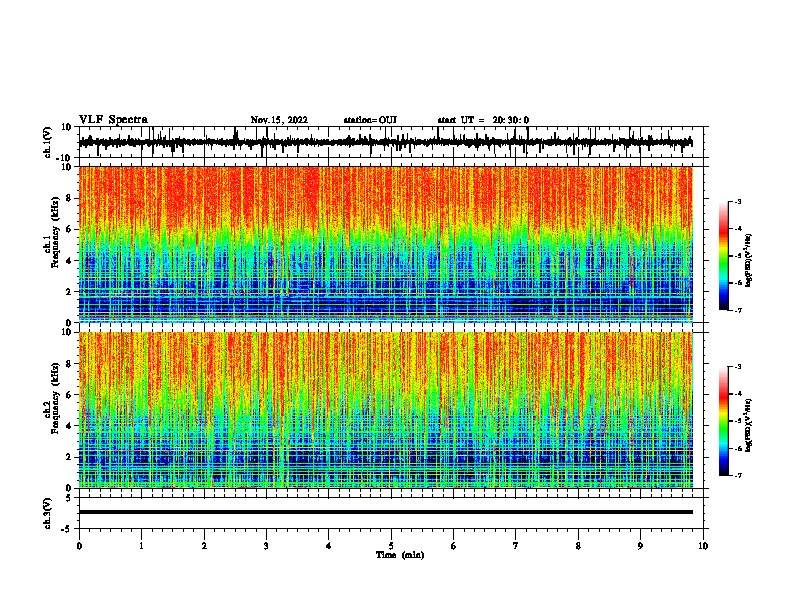The image size is (792, 612).
Task: Click the ch.2 "Frequency (kHz)" axis label
Action: (x=55, y=398)
